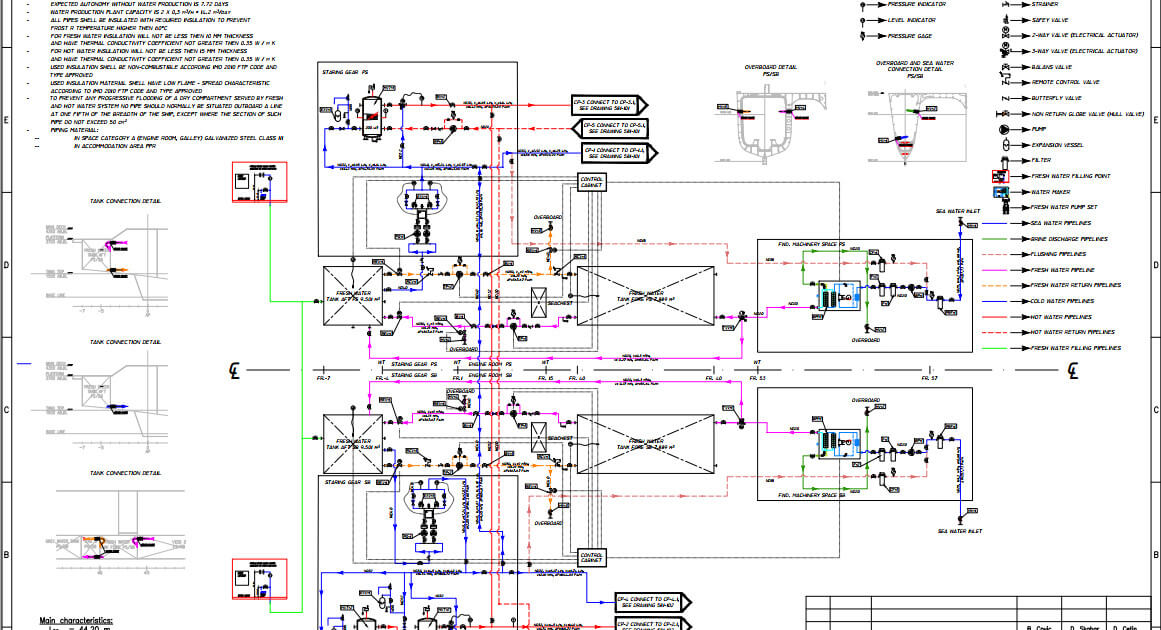Select the Water Maker legend icon
1161x630 pixels.
(1001, 191)
